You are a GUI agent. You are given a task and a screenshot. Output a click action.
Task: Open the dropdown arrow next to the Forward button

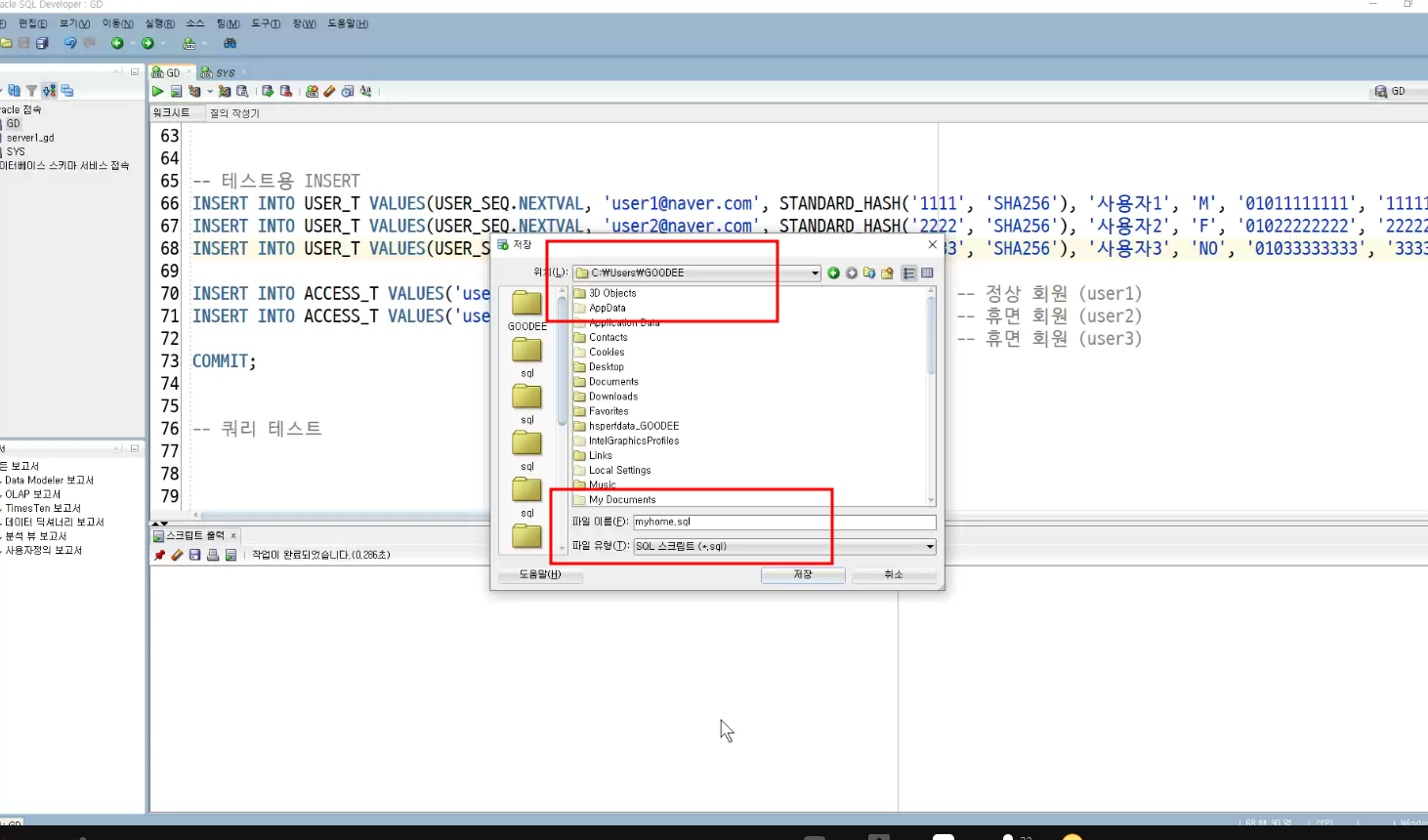tap(162, 43)
